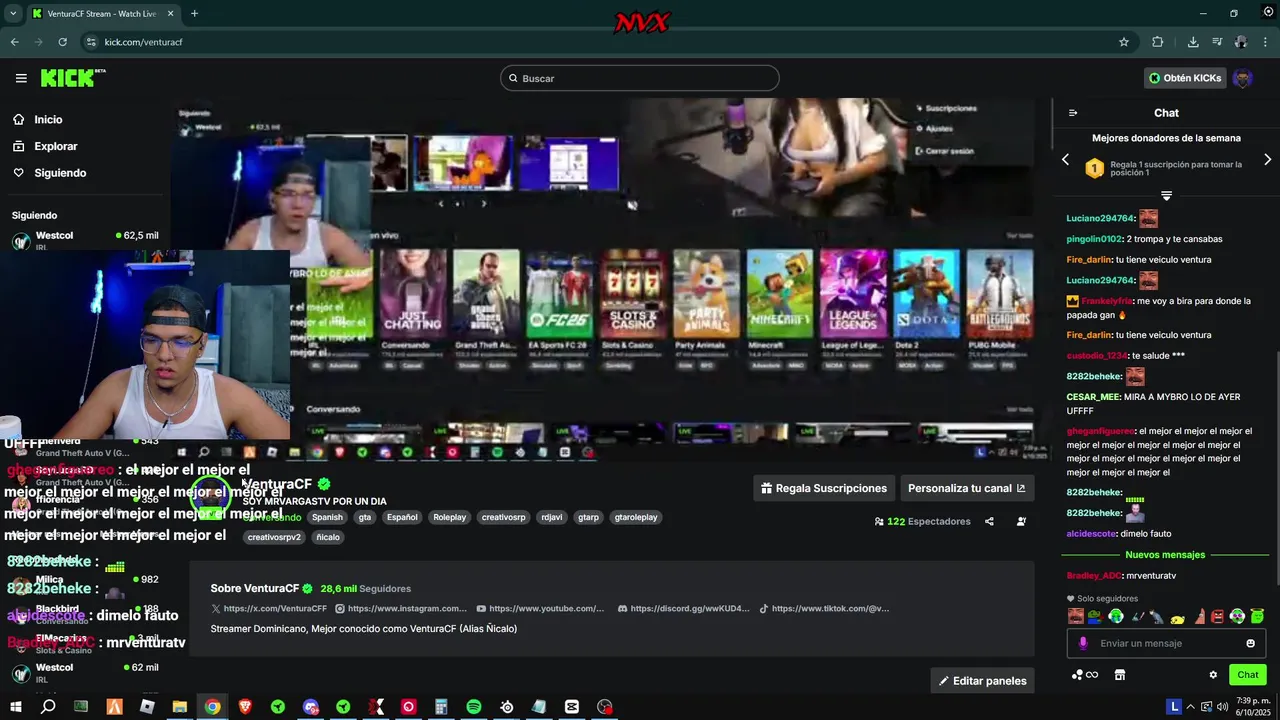Reload the page
The image size is (1280, 720).
[62, 42]
